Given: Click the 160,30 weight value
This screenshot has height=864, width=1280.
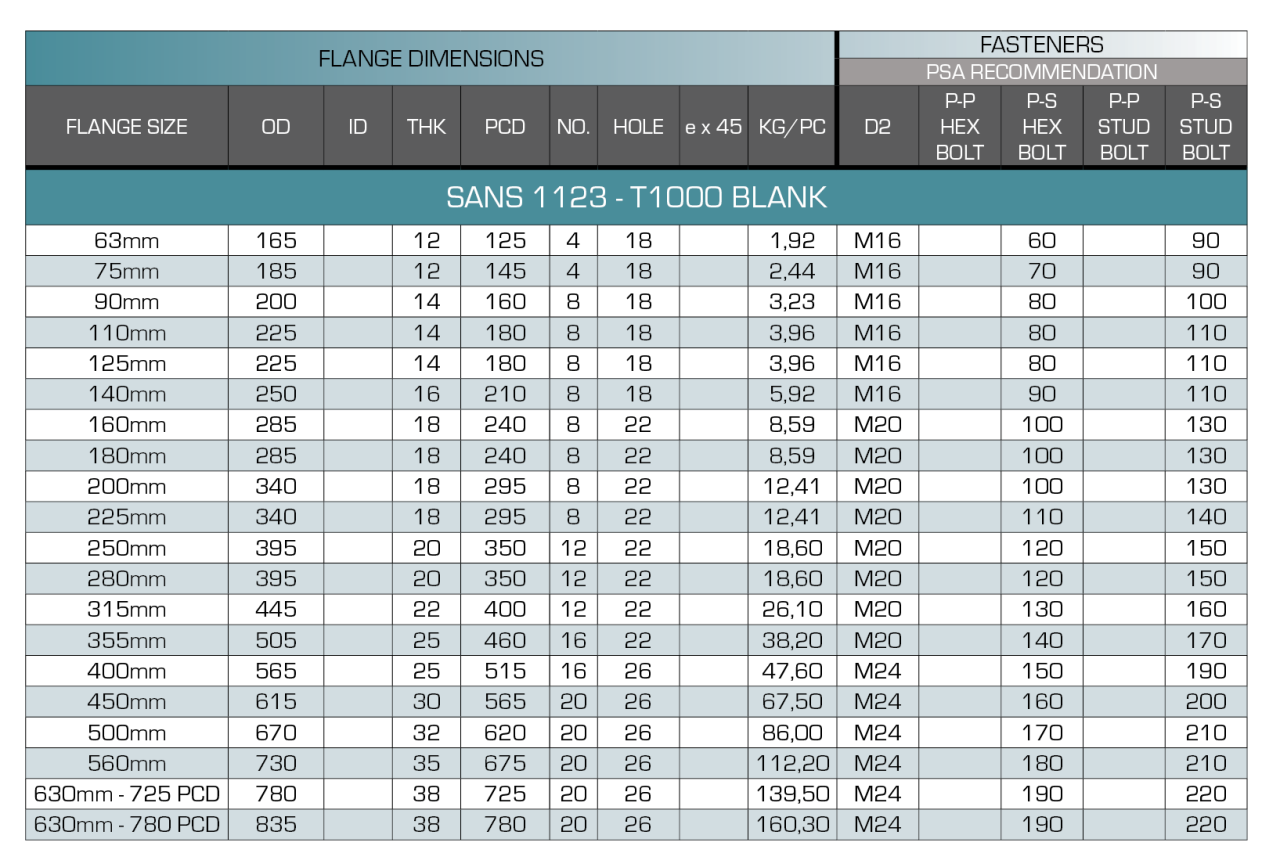Looking at the screenshot, I should click(x=792, y=825).
